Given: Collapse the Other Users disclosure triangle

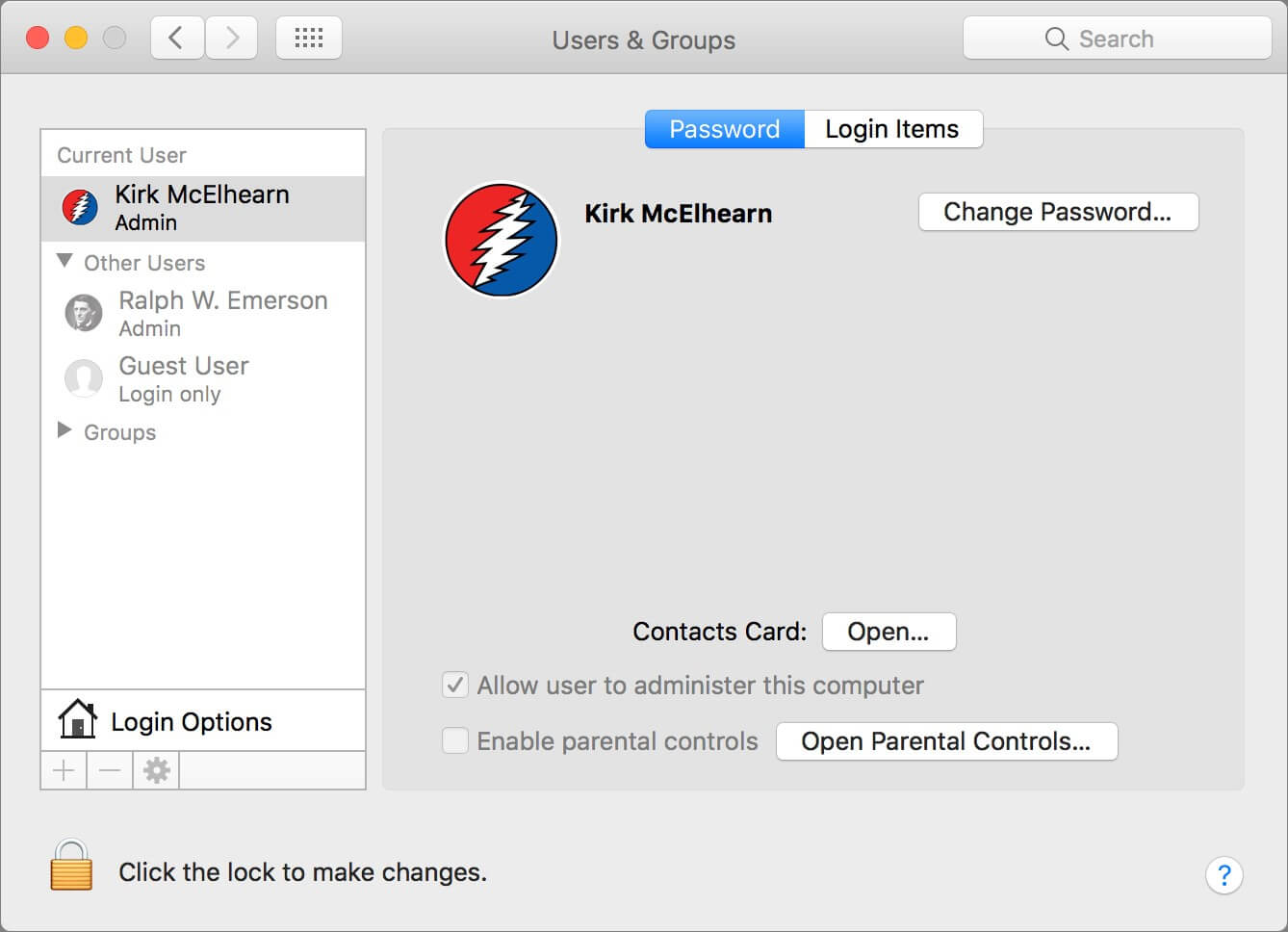Looking at the screenshot, I should tap(64, 261).
